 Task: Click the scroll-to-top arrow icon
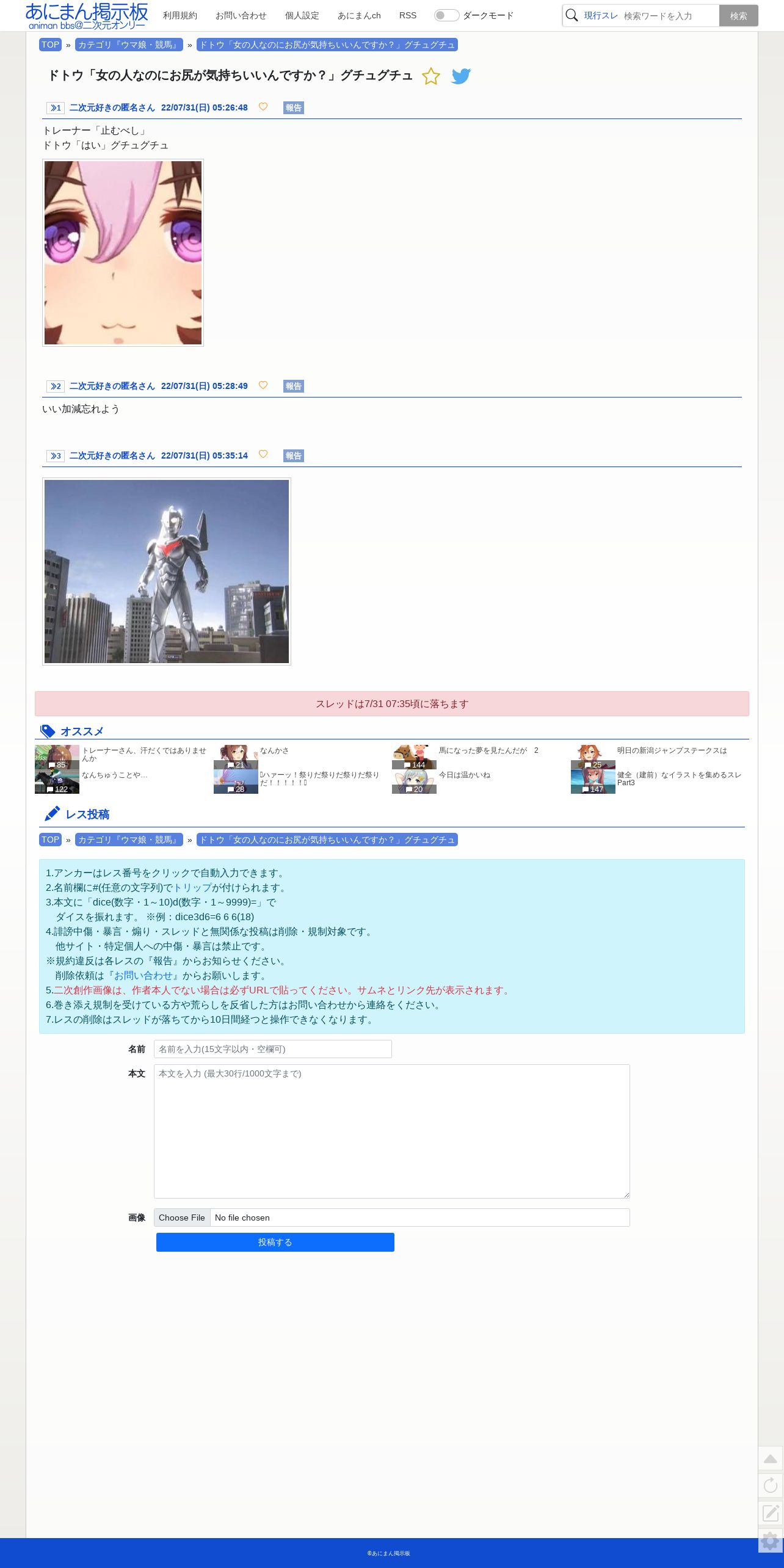tap(771, 1459)
